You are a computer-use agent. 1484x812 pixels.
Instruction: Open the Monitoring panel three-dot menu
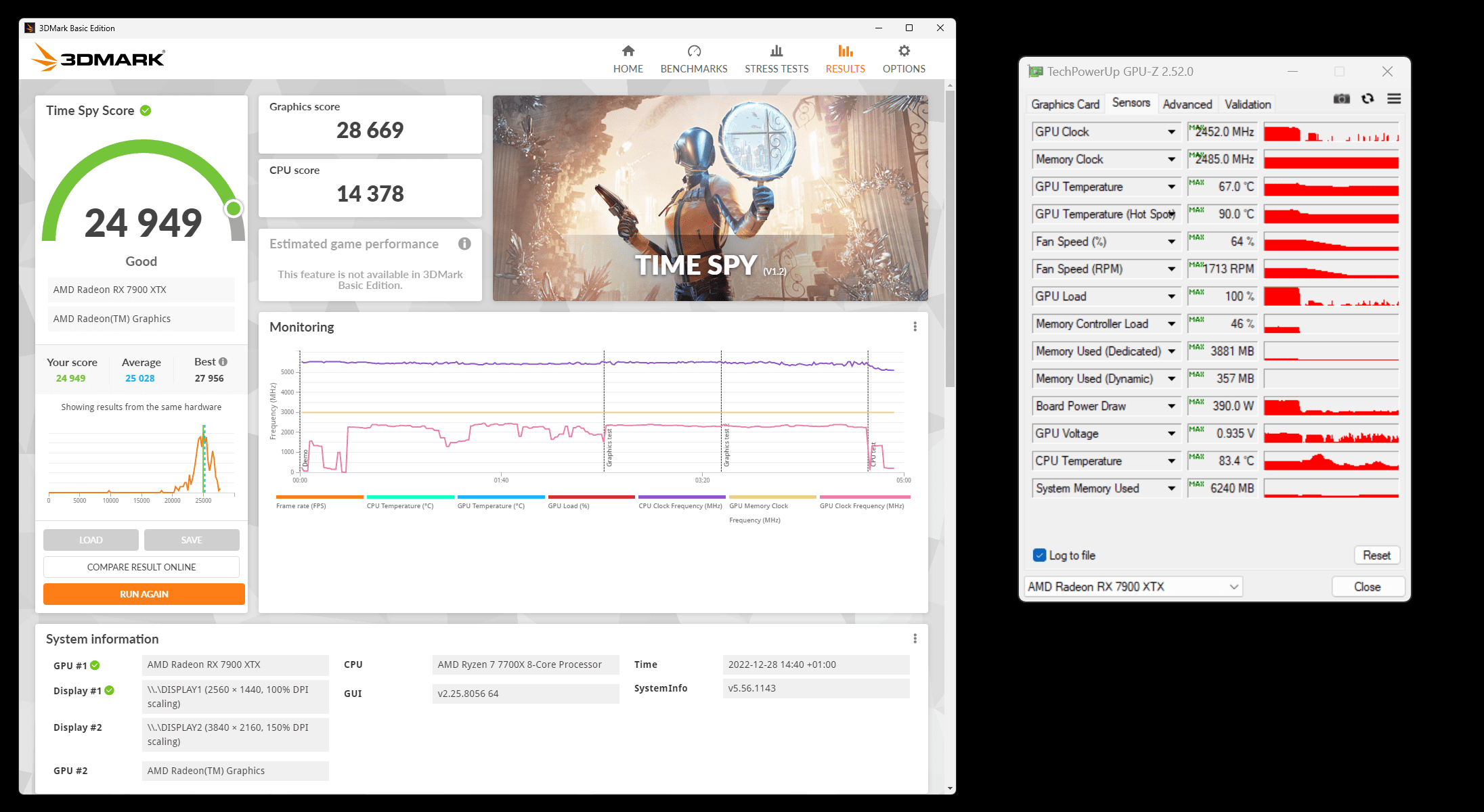915,327
